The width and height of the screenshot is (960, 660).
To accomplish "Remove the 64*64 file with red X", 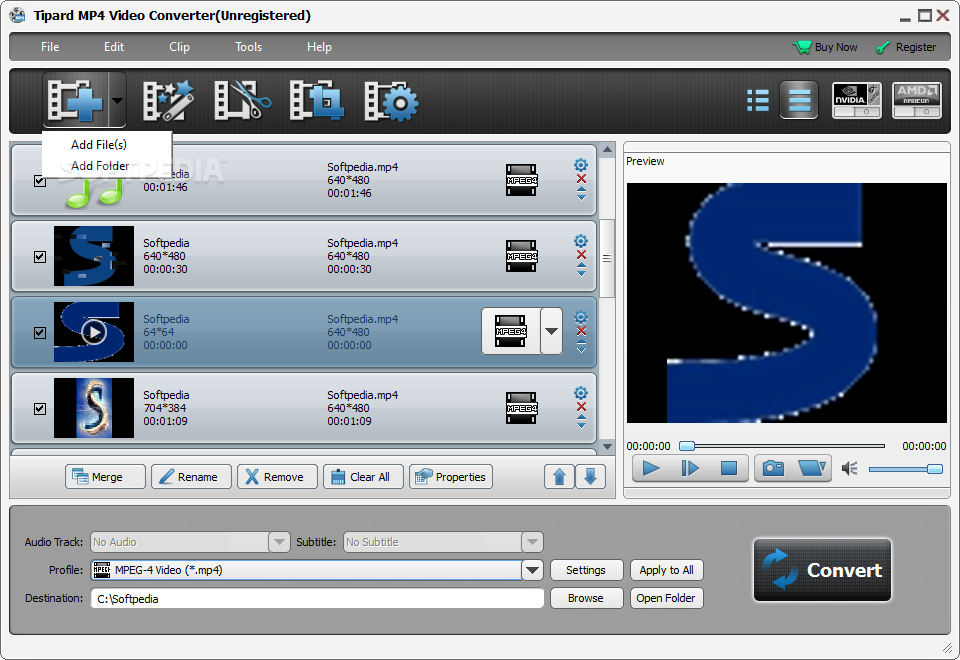I will 582,331.
